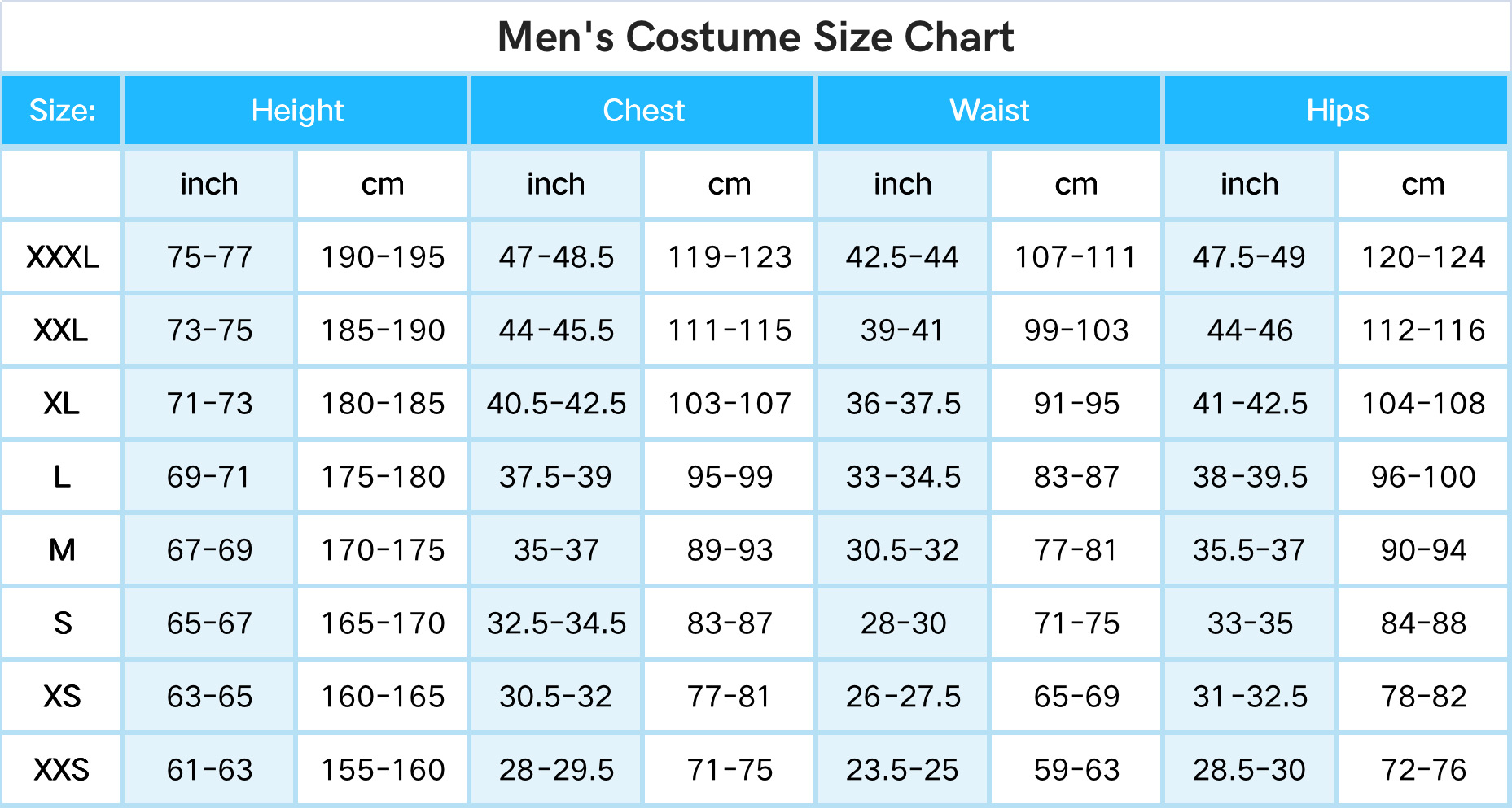Screen dimensions: 1512x809
Task: Click the chart title Men's Costume Size Chart
Action: (x=756, y=37)
